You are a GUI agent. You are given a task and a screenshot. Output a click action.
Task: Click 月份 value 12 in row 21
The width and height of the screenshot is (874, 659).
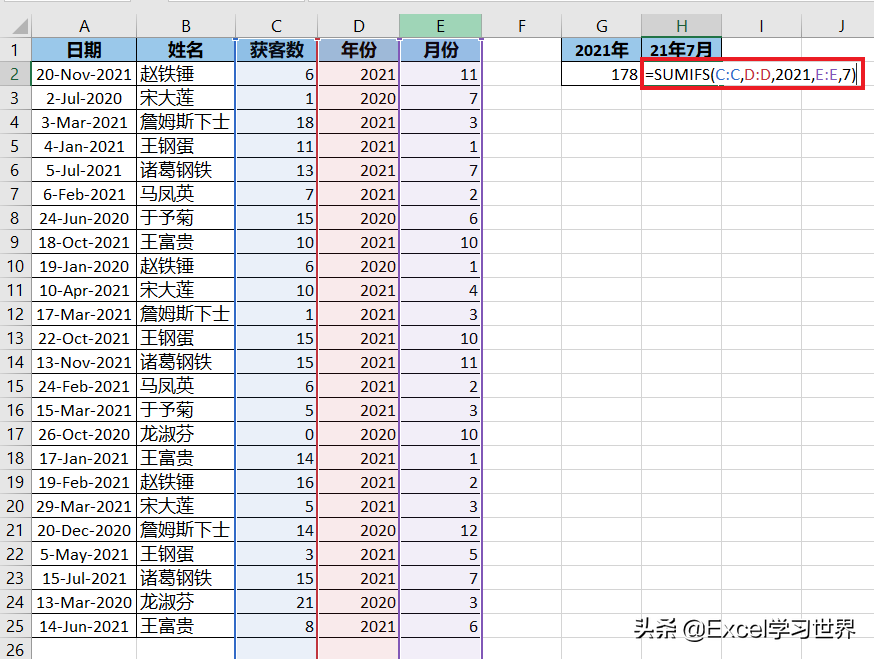click(x=440, y=530)
